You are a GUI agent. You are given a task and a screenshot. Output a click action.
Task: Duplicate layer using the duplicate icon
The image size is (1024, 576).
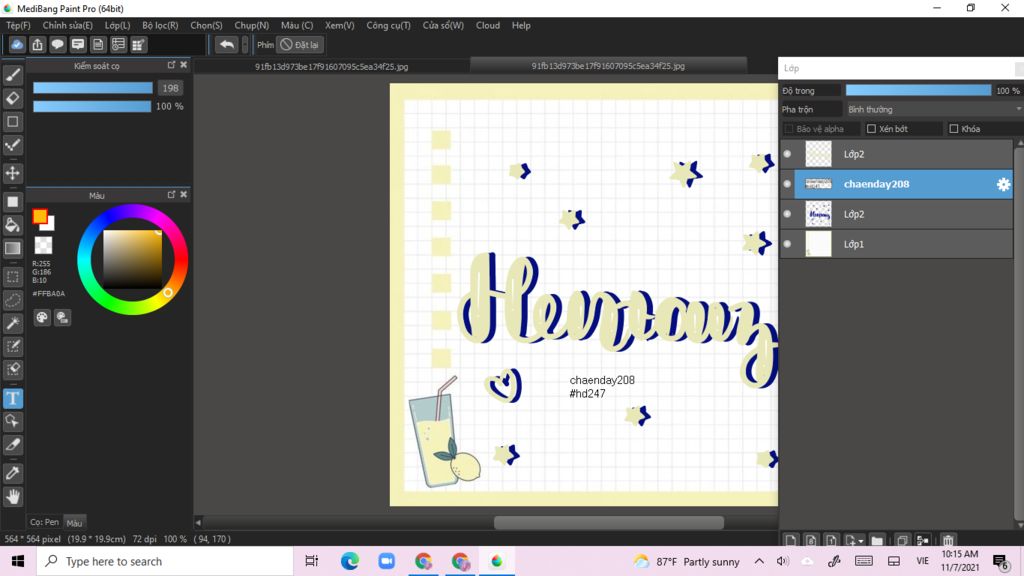point(902,540)
